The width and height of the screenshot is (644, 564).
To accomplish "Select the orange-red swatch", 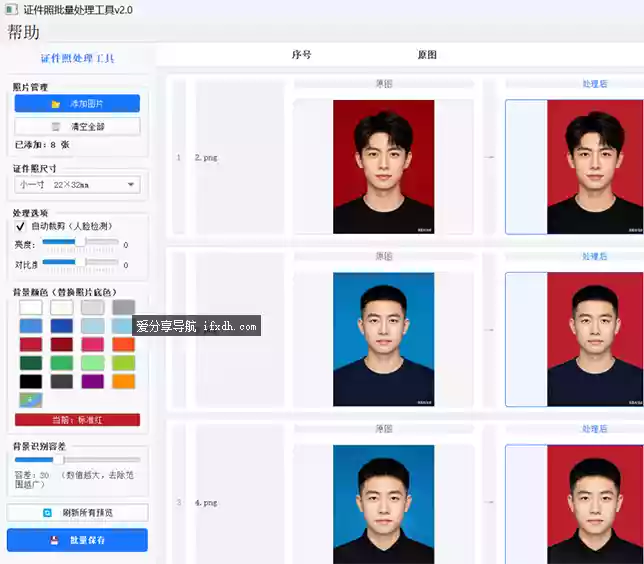I will coord(124,345).
